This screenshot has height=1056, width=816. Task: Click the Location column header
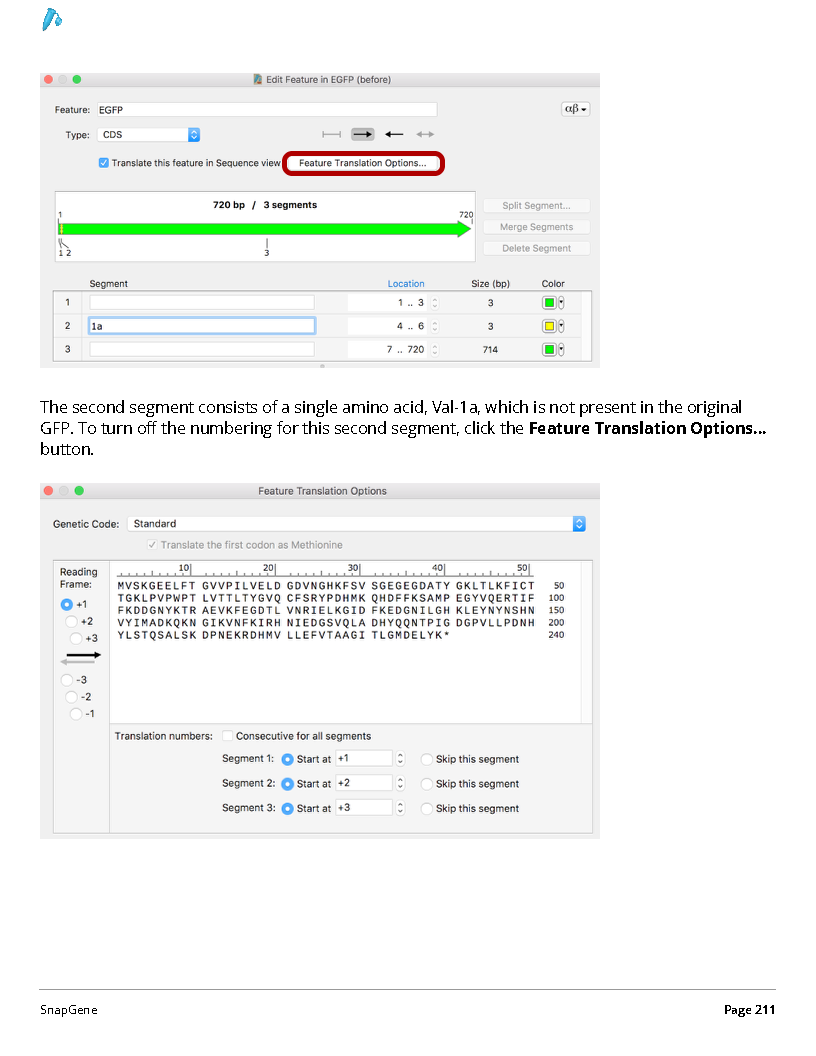pyautogui.click(x=406, y=284)
